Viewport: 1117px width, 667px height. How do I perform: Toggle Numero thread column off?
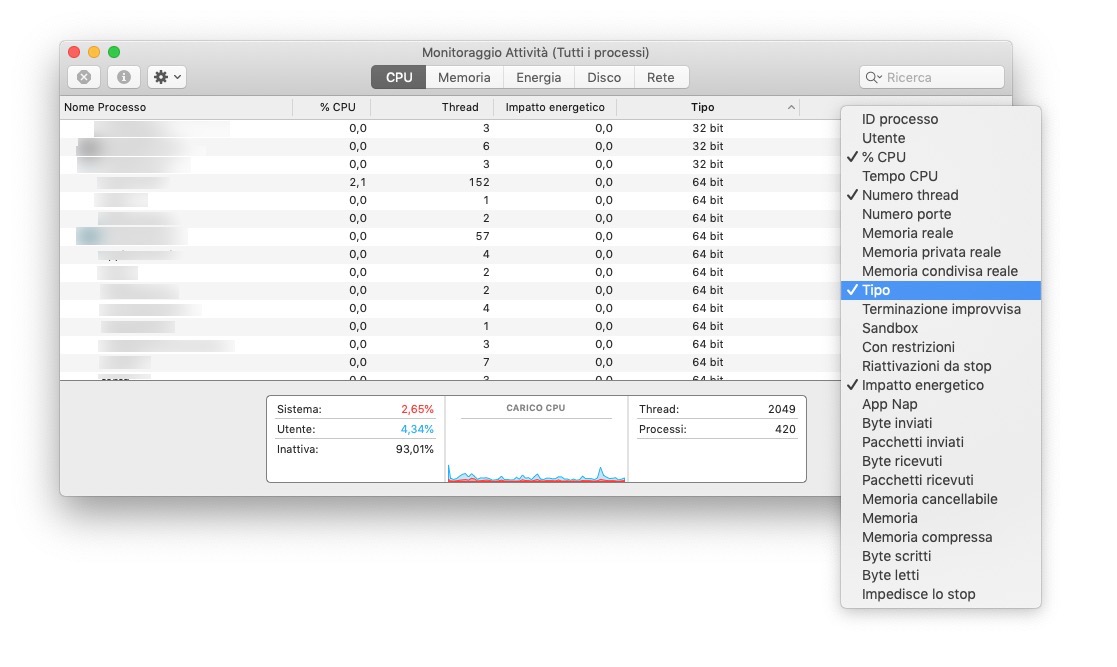[x=909, y=195]
